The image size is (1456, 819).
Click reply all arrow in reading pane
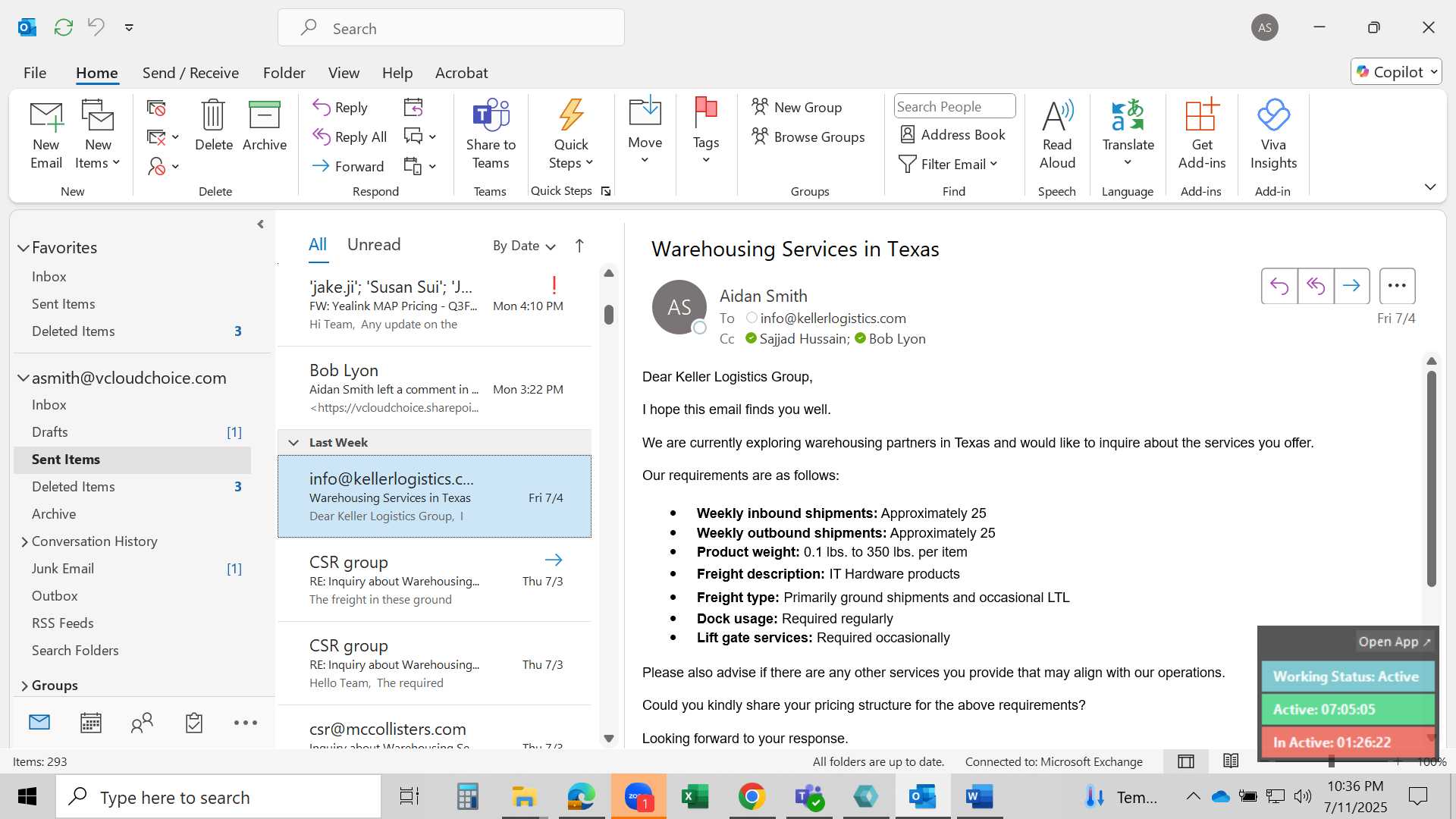pyautogui.click(x=1316, y=286)
